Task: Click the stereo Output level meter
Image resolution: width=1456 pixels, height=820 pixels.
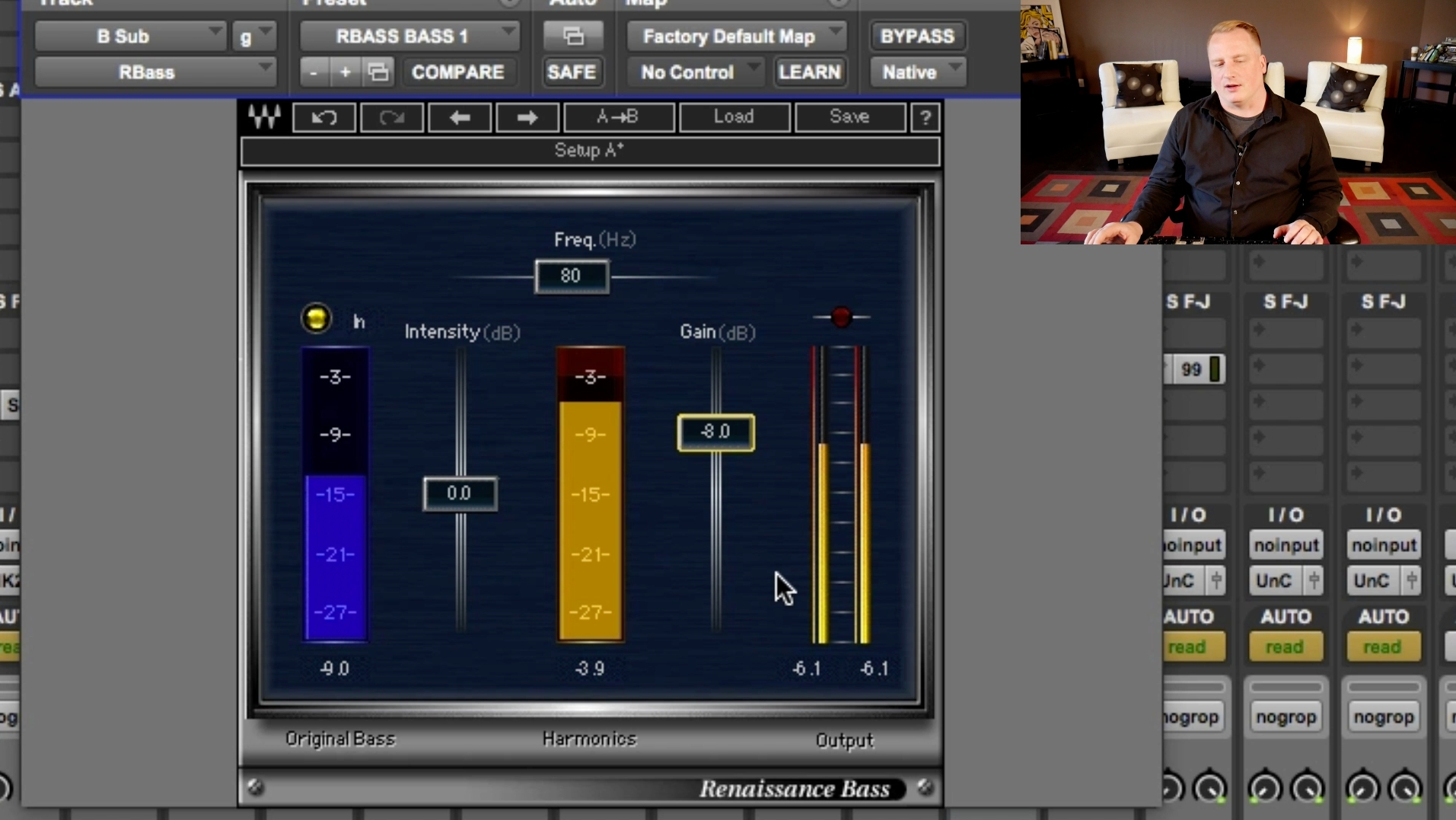Action: point(841,495)
